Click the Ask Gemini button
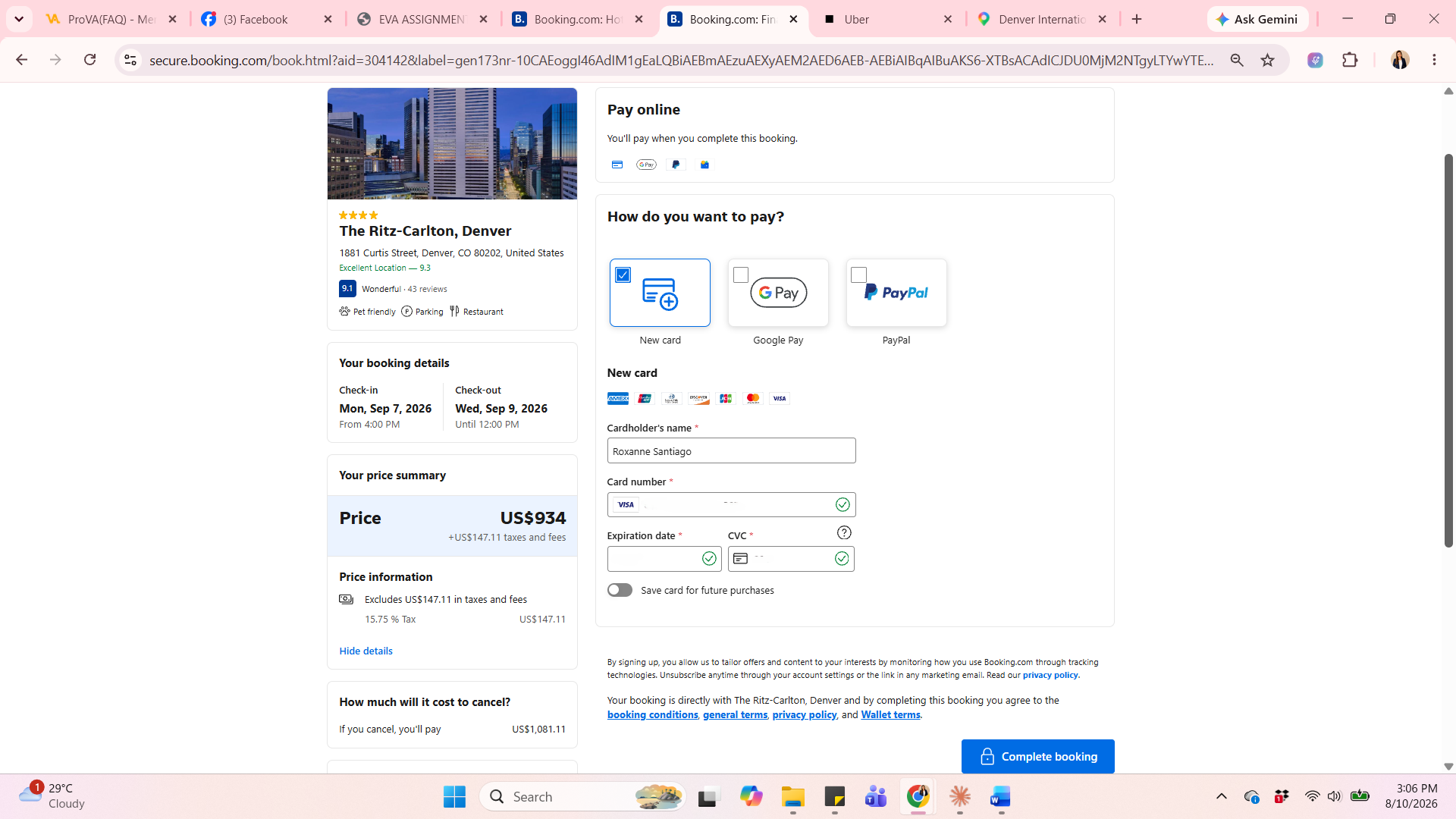 [x=1257, y=19]
